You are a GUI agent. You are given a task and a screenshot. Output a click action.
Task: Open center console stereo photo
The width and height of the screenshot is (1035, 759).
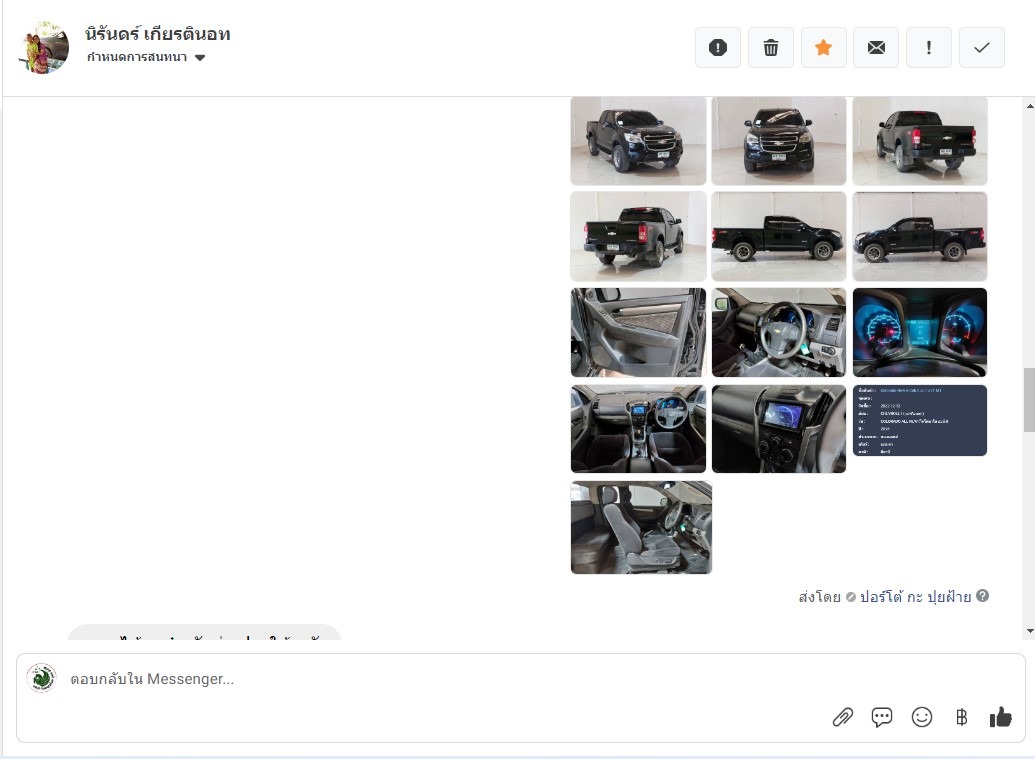(x=779, y=429)
